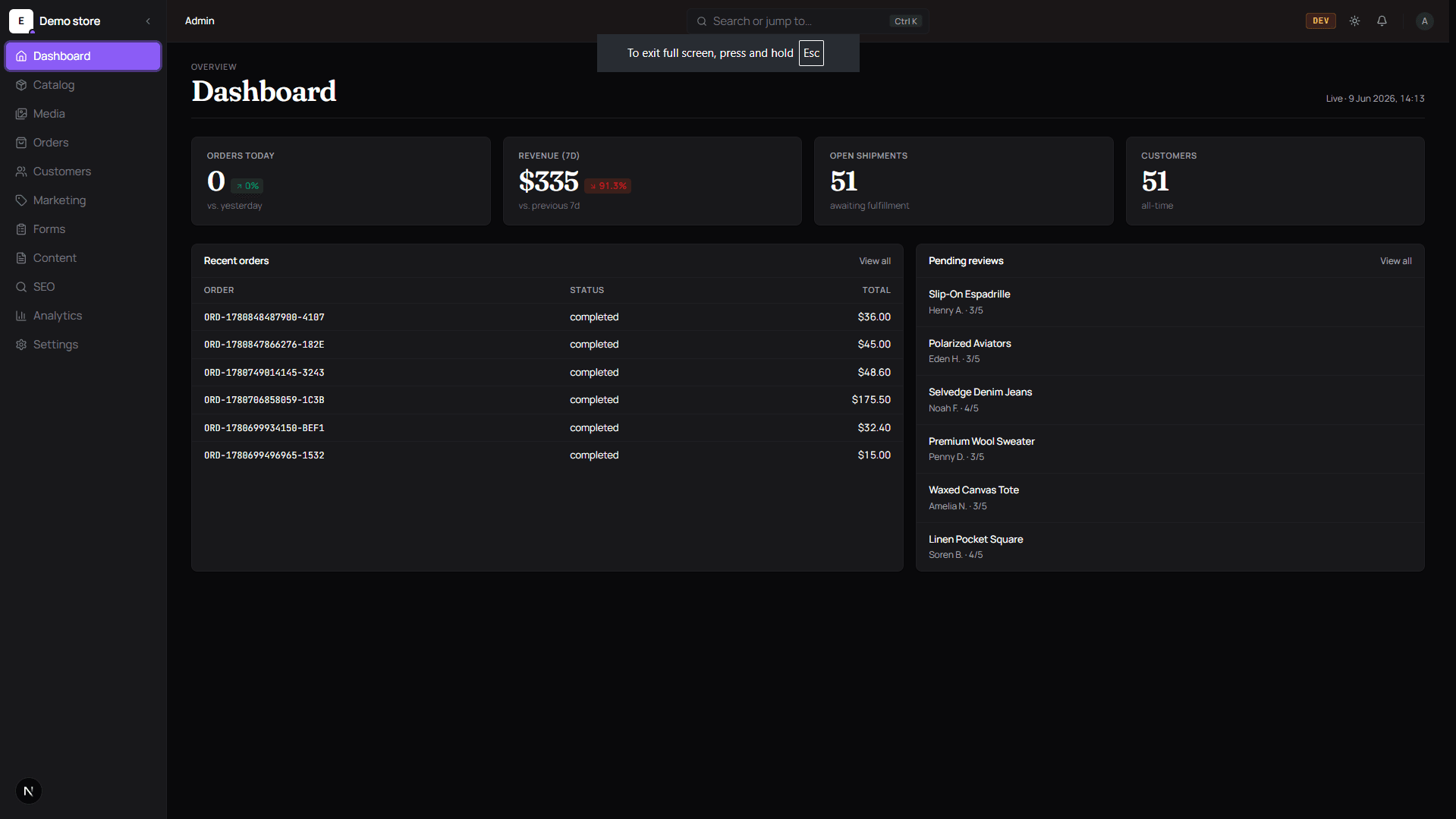The image size is (1456, 819).
Task: Click the Customers 51 all-time card
Action: point(1275,181)
